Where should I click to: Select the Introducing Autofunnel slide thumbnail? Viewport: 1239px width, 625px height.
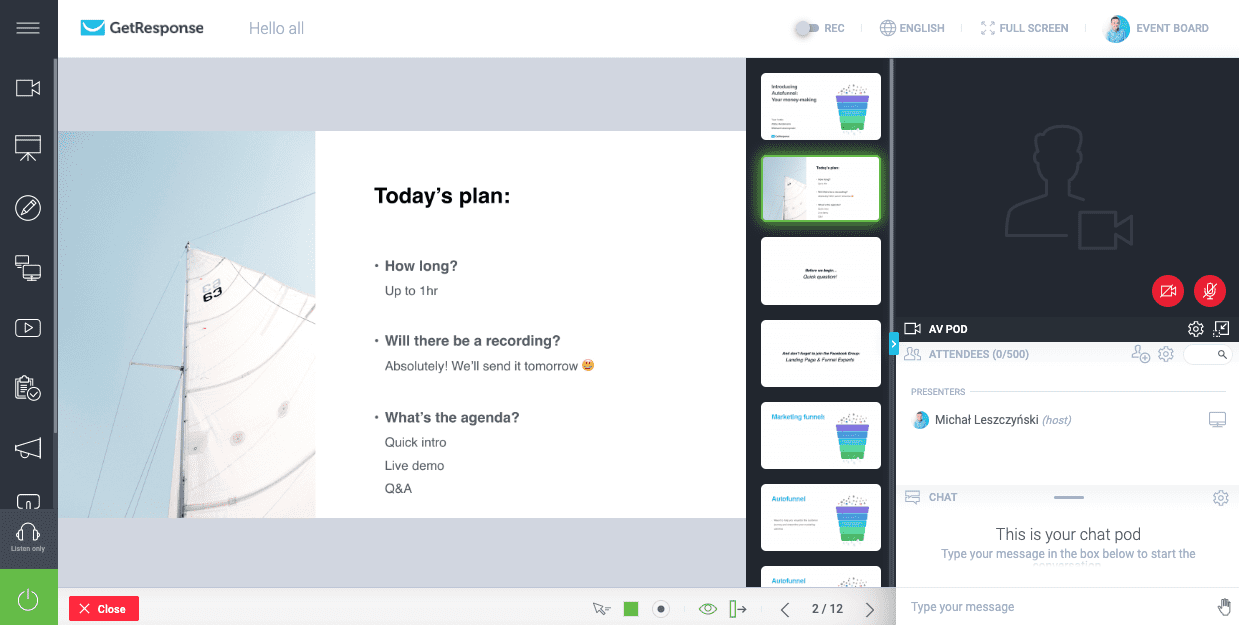(x=821, y=106)
